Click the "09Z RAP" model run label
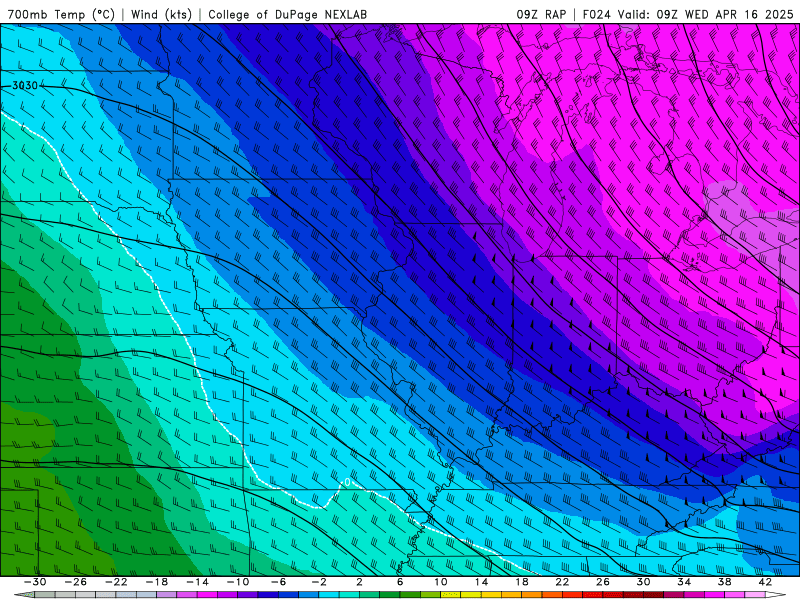The width and height of the screenshot is (800, 600). click(541, 14)
